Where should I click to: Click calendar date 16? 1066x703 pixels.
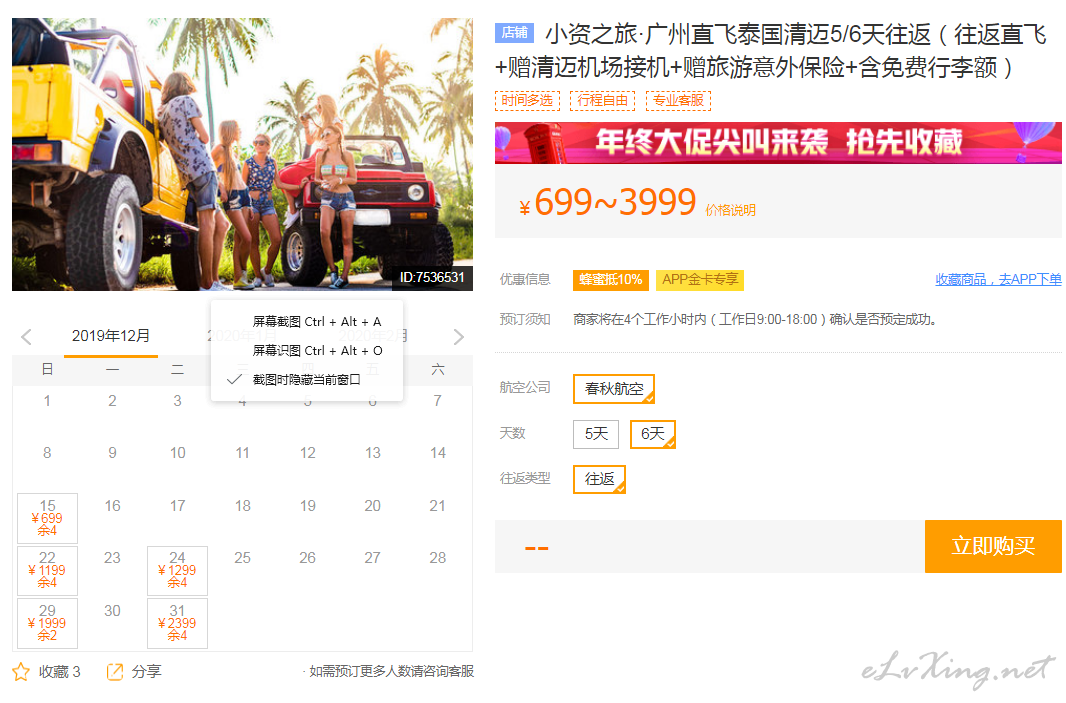tap(112, 506)
